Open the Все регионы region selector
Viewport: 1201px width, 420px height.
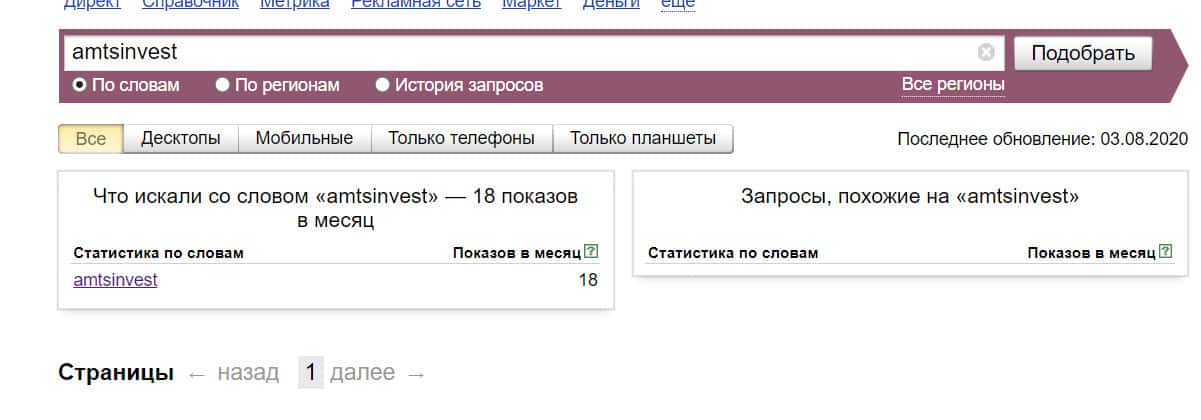pyautogui.click(x=953, y=85)
